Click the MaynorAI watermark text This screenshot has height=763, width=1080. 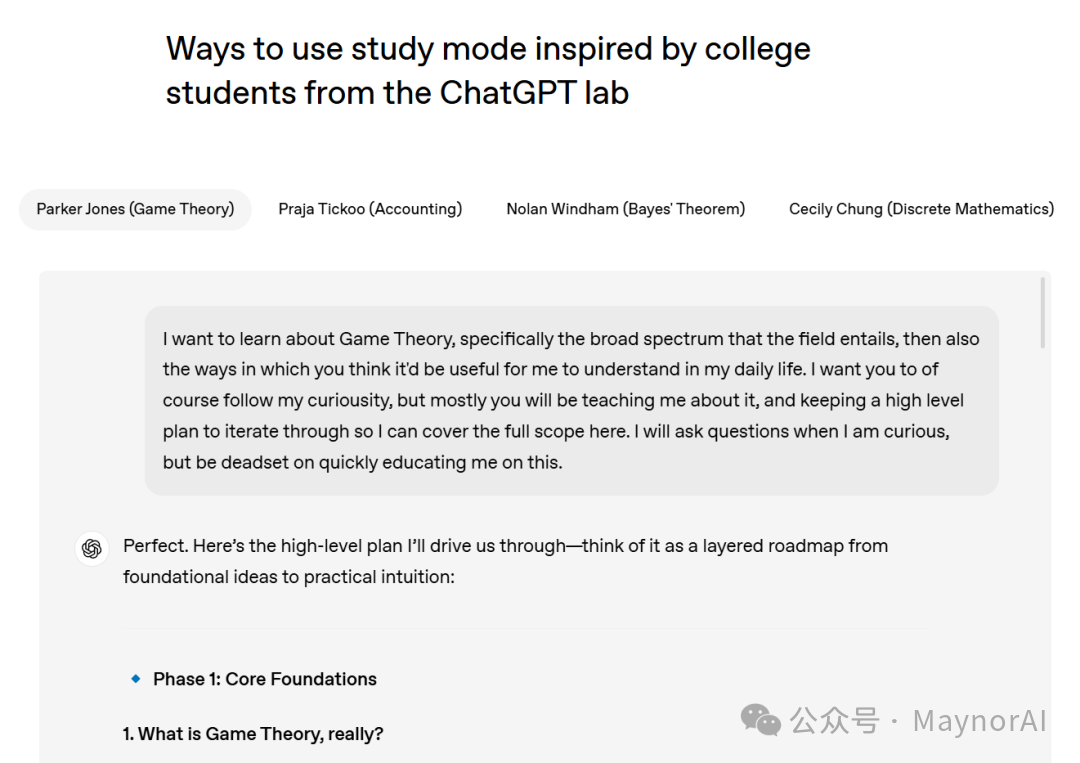pyautogui.click(x=979, y=720)
